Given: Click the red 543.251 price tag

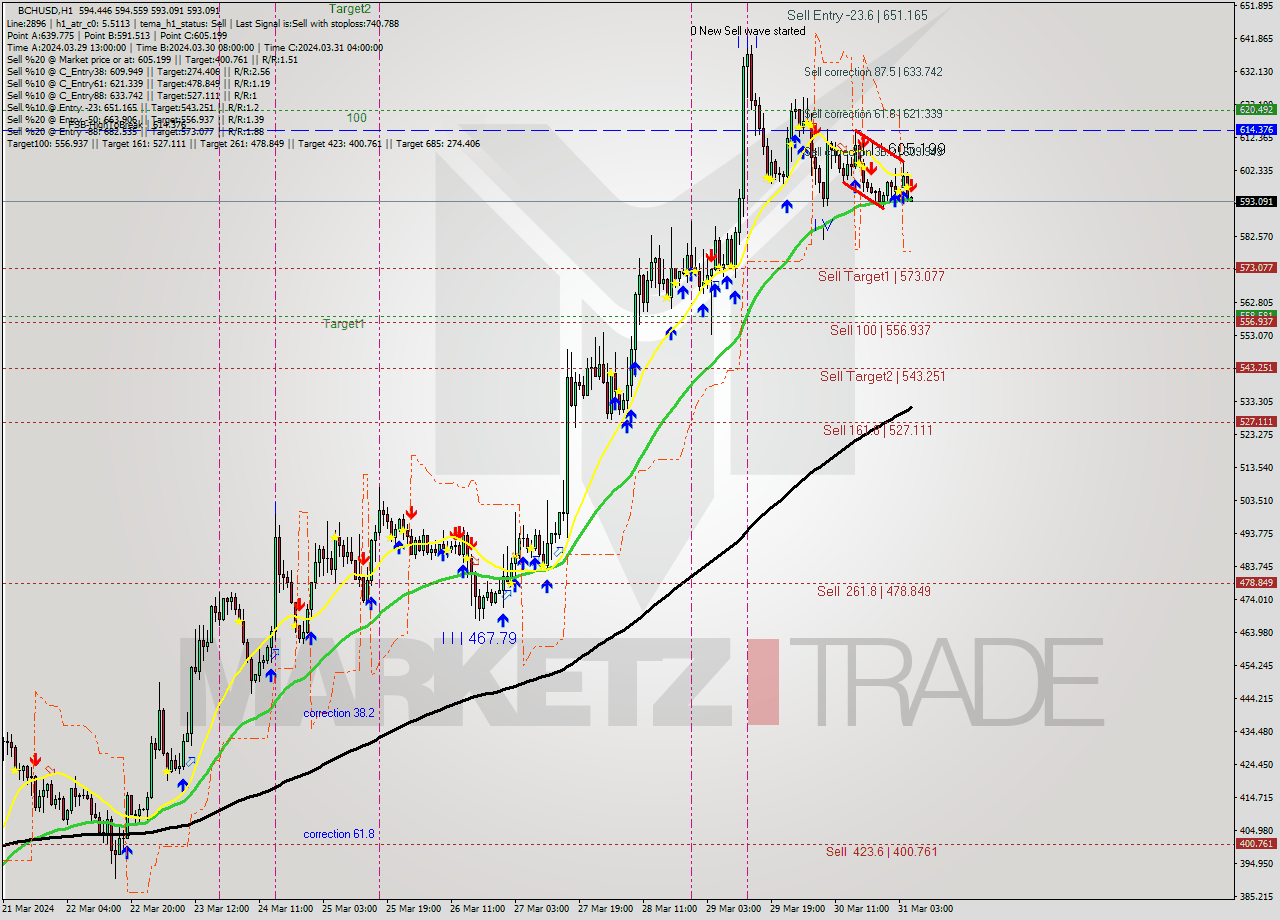Looking at the screenshot, I should pos(1256,367).
